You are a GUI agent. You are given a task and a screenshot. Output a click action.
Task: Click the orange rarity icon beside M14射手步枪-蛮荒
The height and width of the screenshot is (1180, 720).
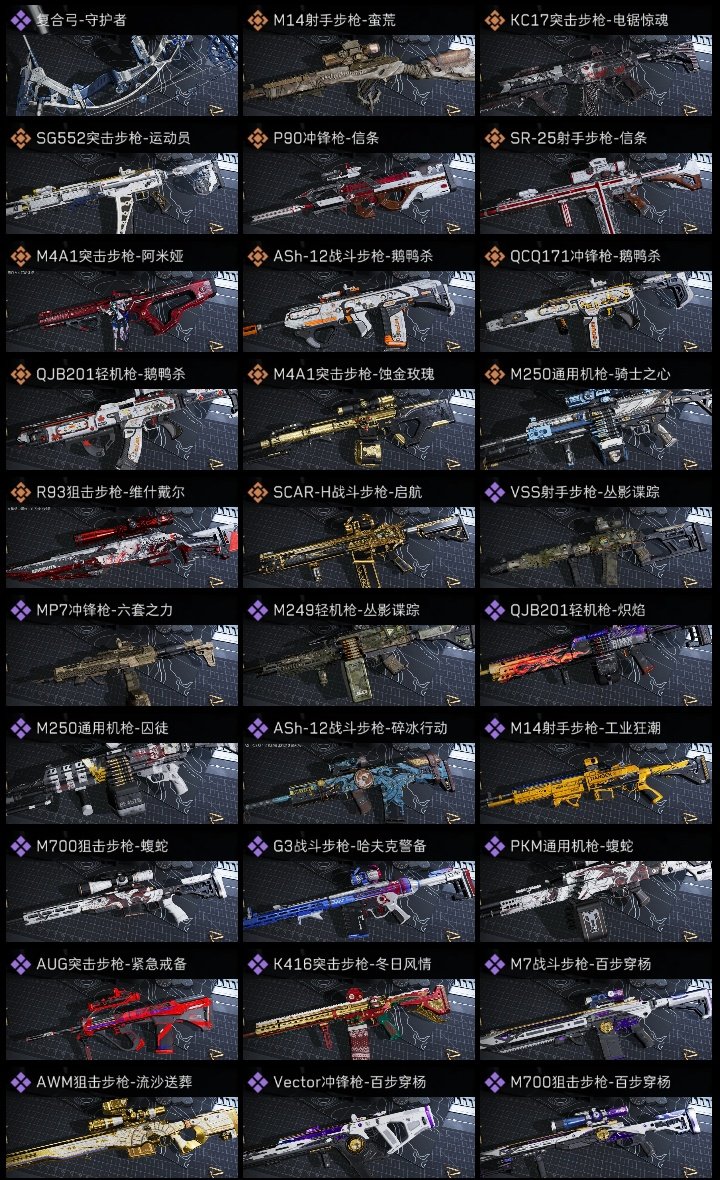pyautogui.click(x=257, y=20)
